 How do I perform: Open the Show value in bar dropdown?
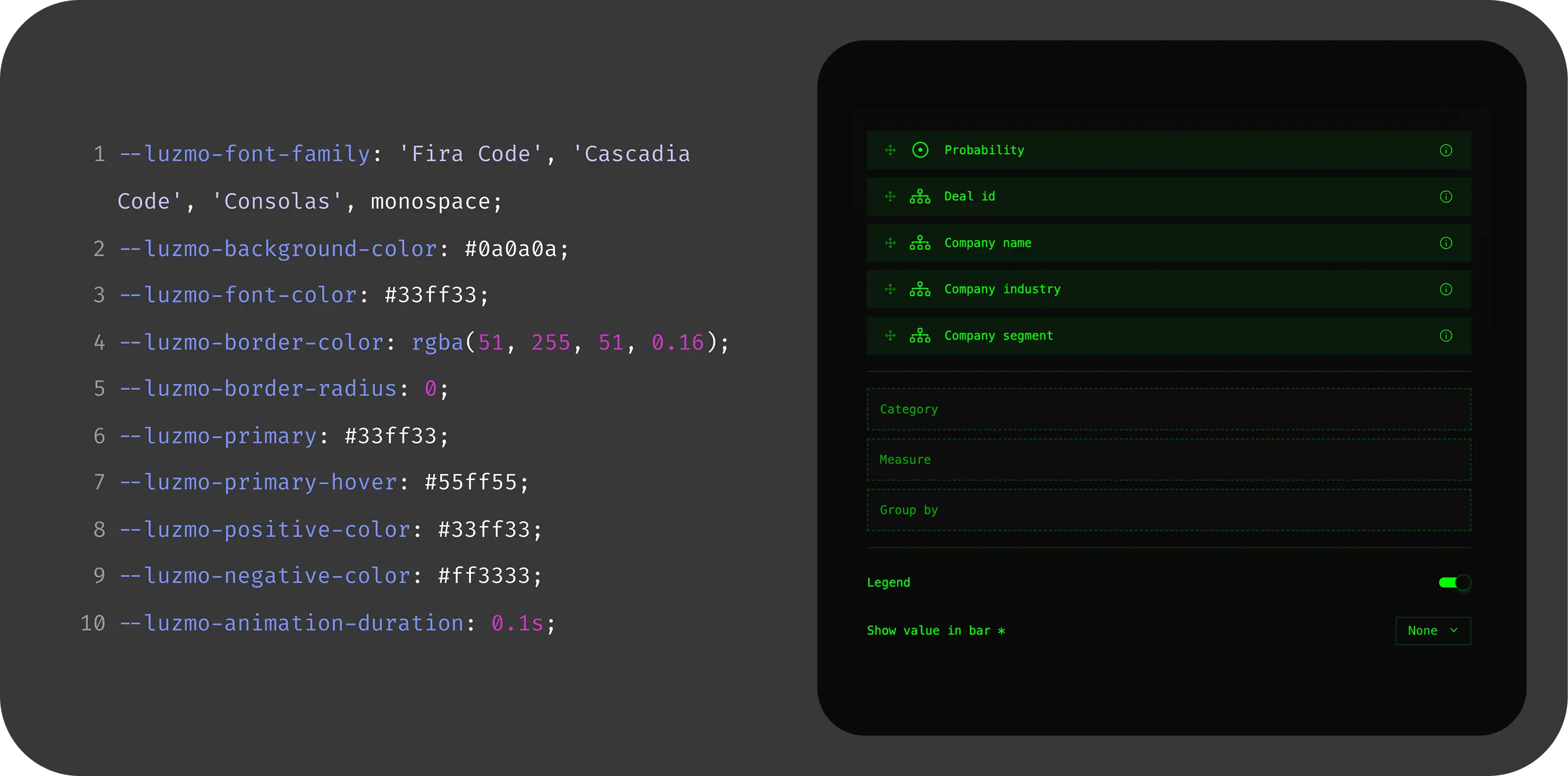tap(1432, 631)
